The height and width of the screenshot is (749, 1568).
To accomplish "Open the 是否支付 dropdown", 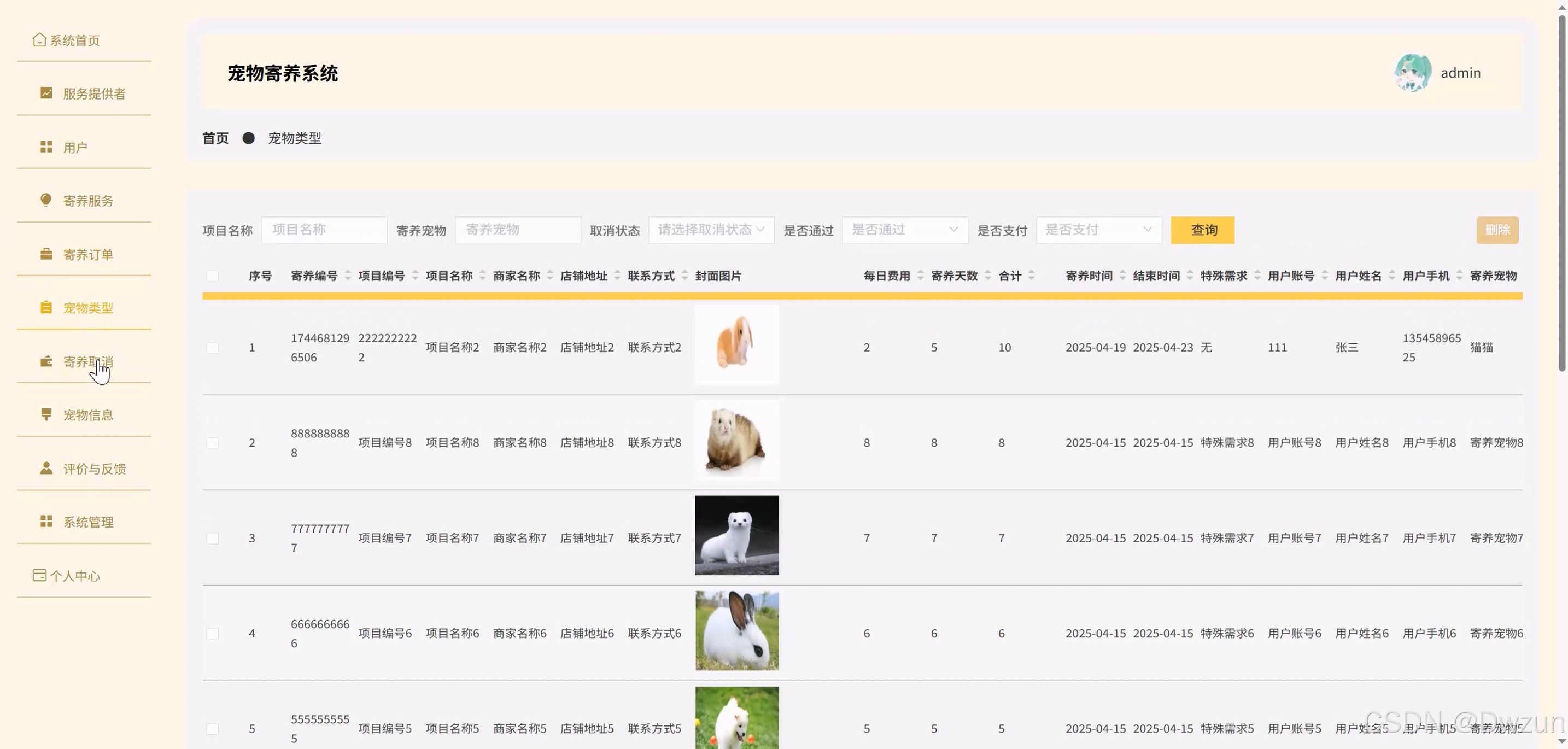I will (1099, 230).
